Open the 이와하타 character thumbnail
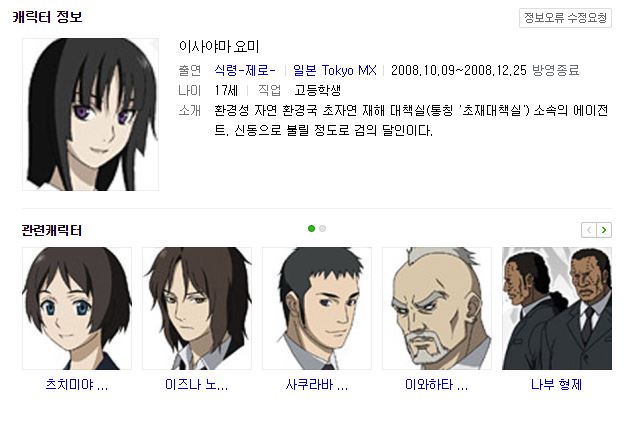 [x=437, y=308]
